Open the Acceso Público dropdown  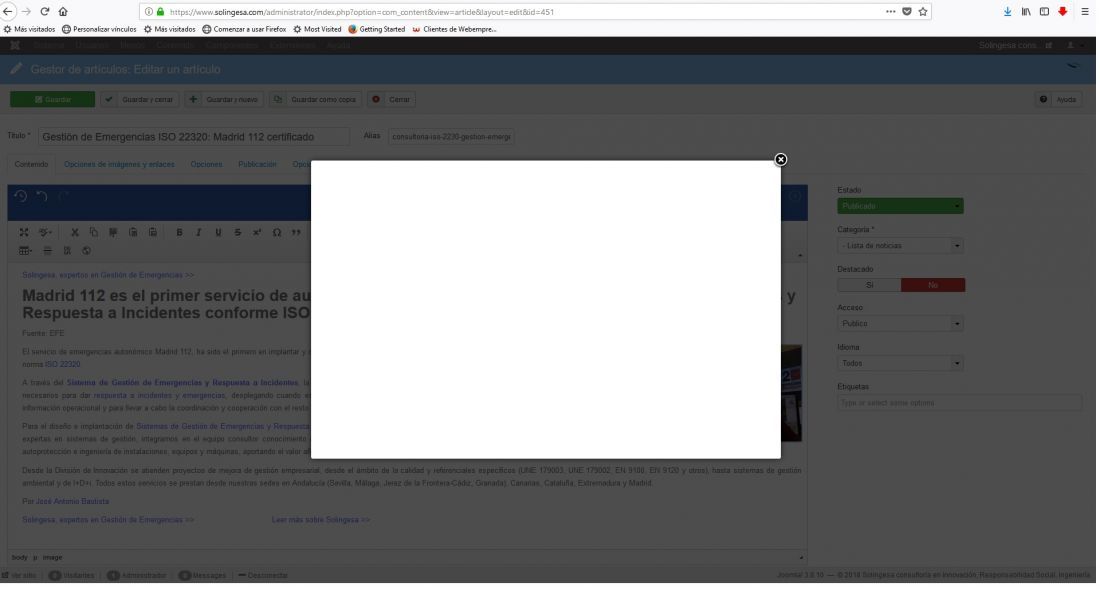point(900,323)
